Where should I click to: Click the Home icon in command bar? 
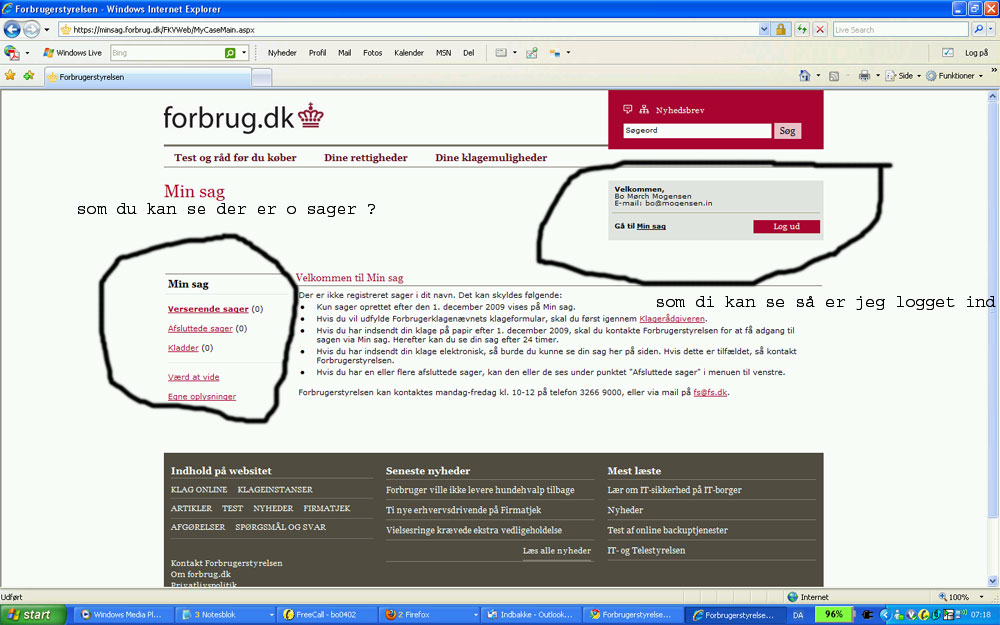(805, 76)
